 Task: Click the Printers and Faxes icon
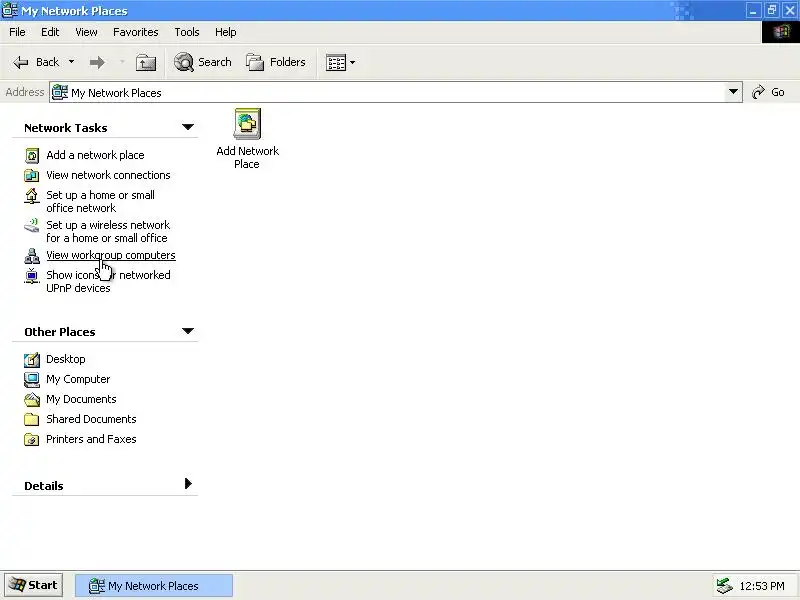coord(32,439)
